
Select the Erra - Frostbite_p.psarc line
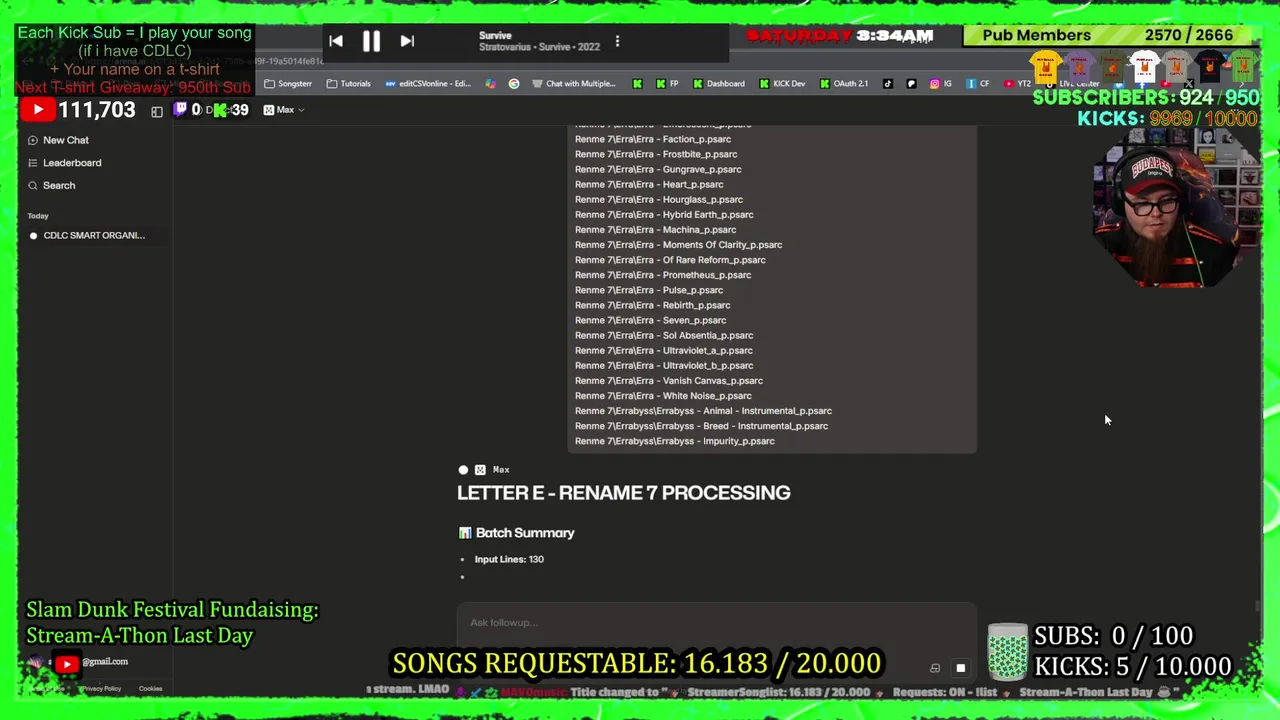[x=656, y=154]
